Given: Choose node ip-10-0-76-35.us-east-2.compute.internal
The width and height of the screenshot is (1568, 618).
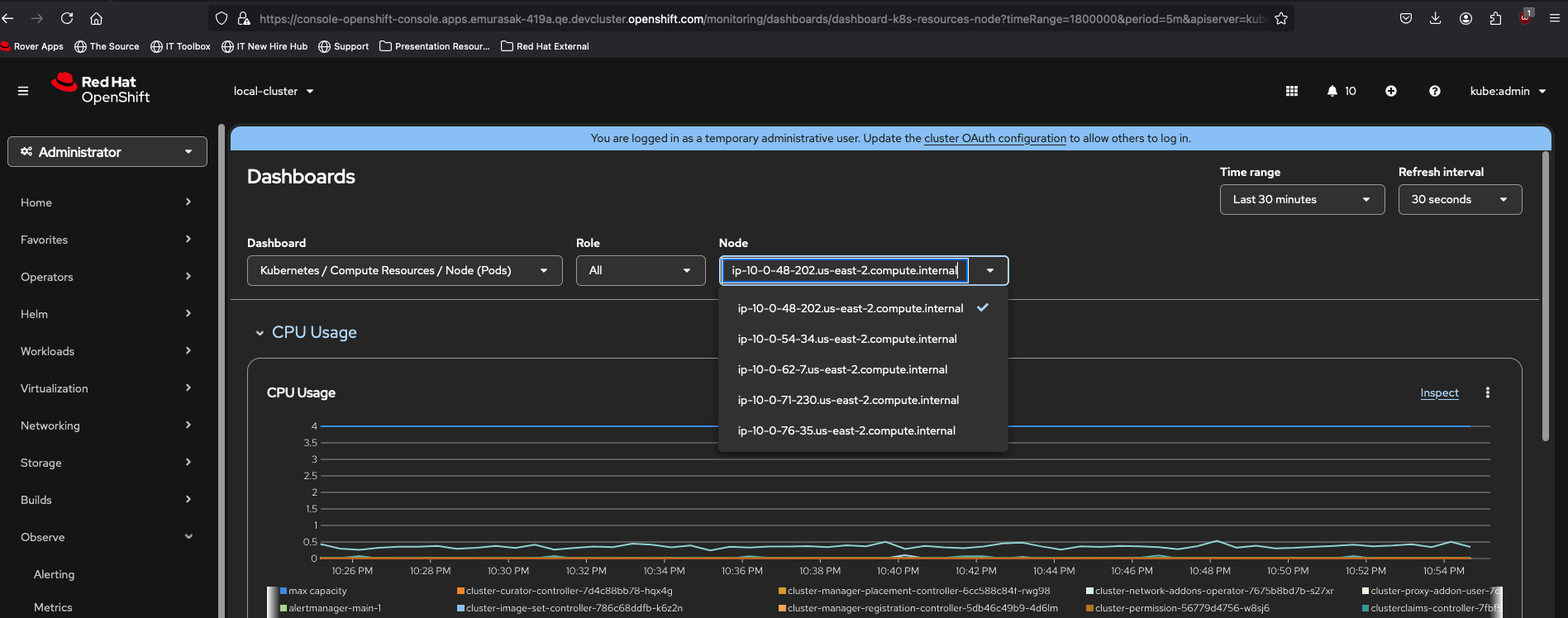Looking at the screenshot, I should [846, 430].
